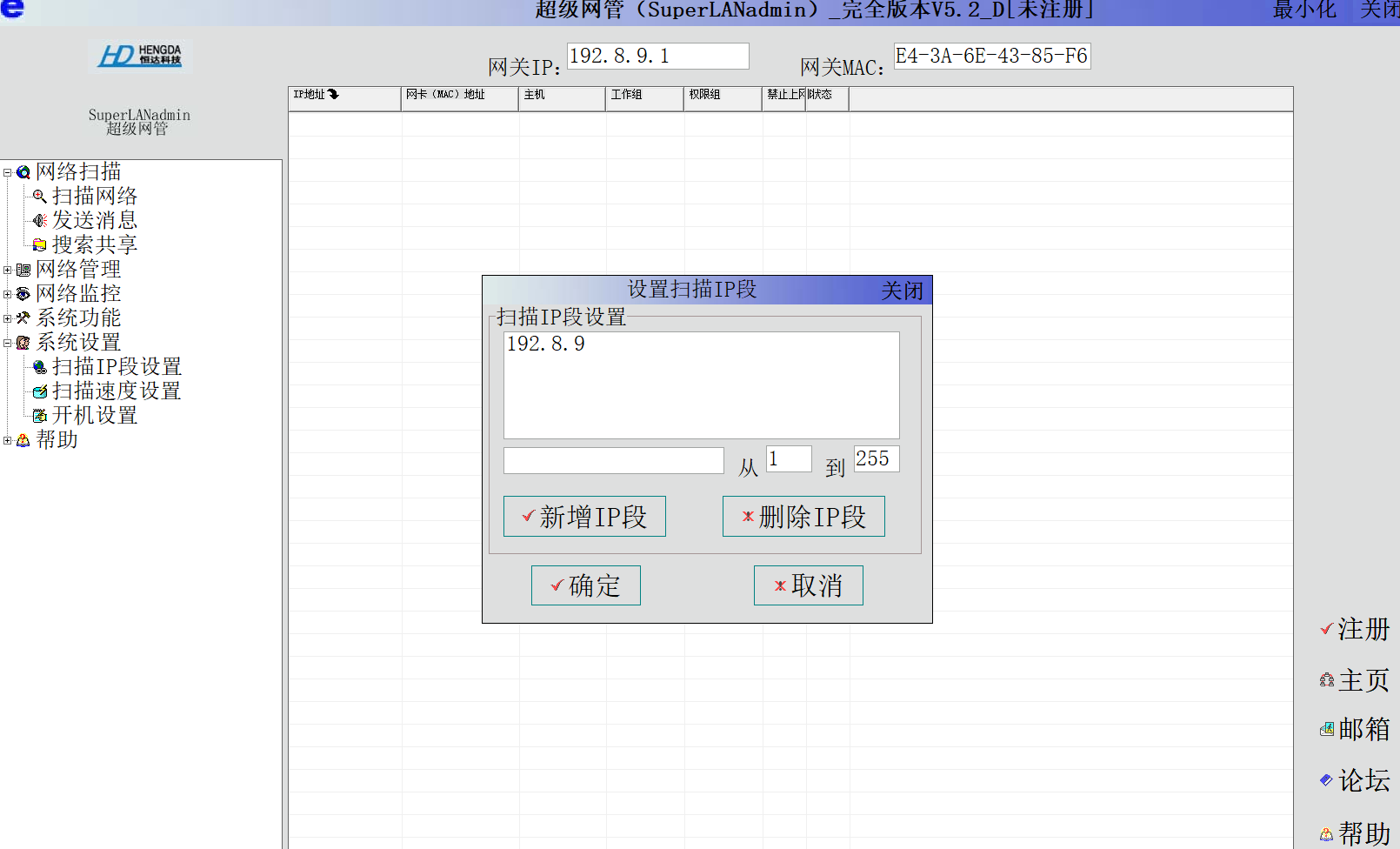Click the icon beside 邮箱
The height and width of the screenshot is (849, 1400).
[1327, 729]
